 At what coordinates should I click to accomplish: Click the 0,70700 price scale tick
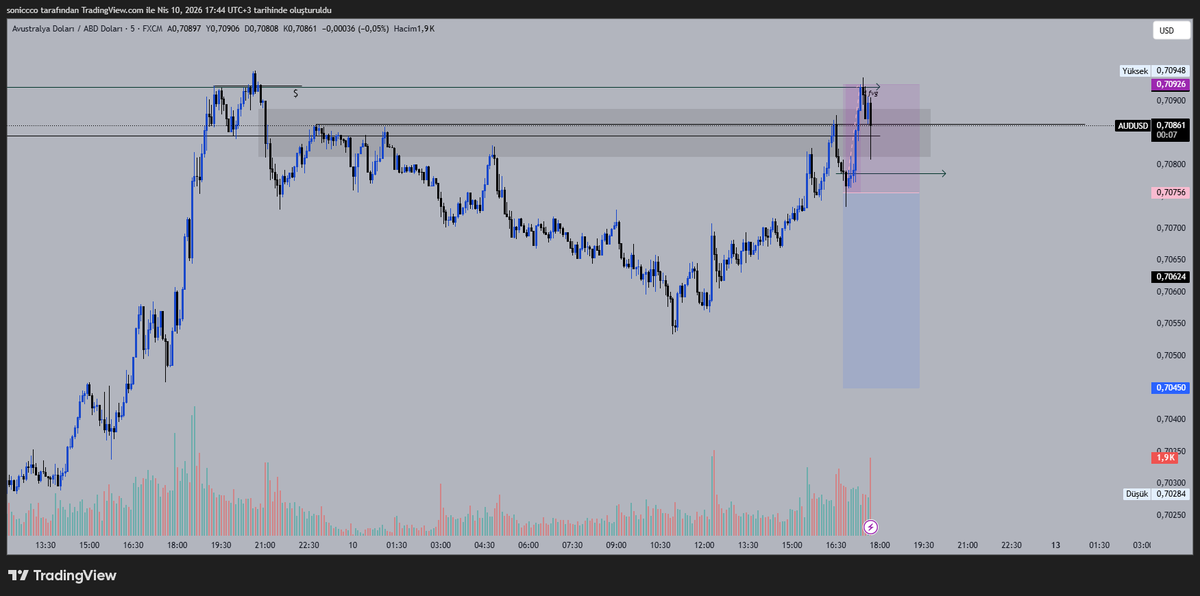pos(1170,228)
